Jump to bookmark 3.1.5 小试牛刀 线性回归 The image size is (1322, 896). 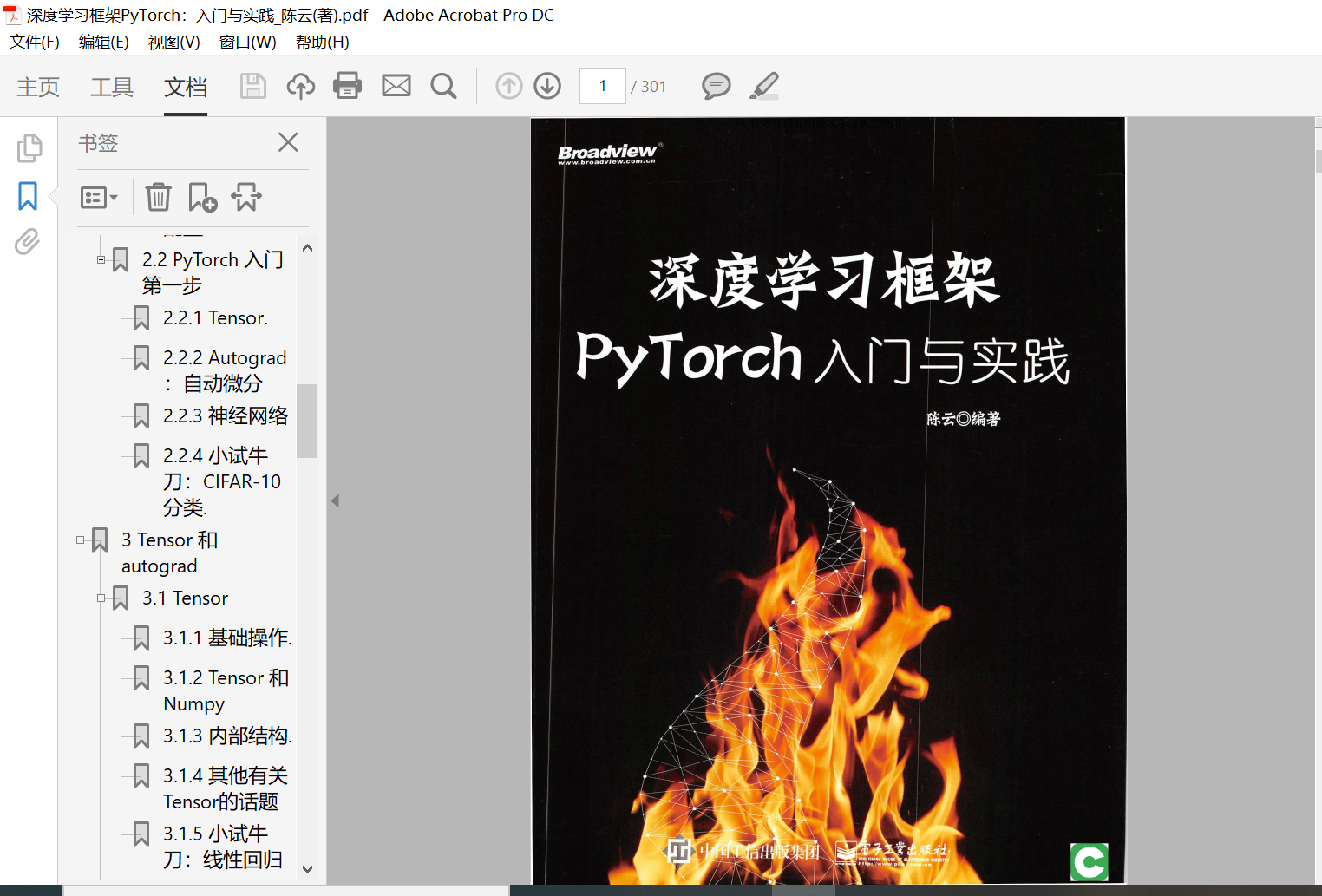pos(223,847)
